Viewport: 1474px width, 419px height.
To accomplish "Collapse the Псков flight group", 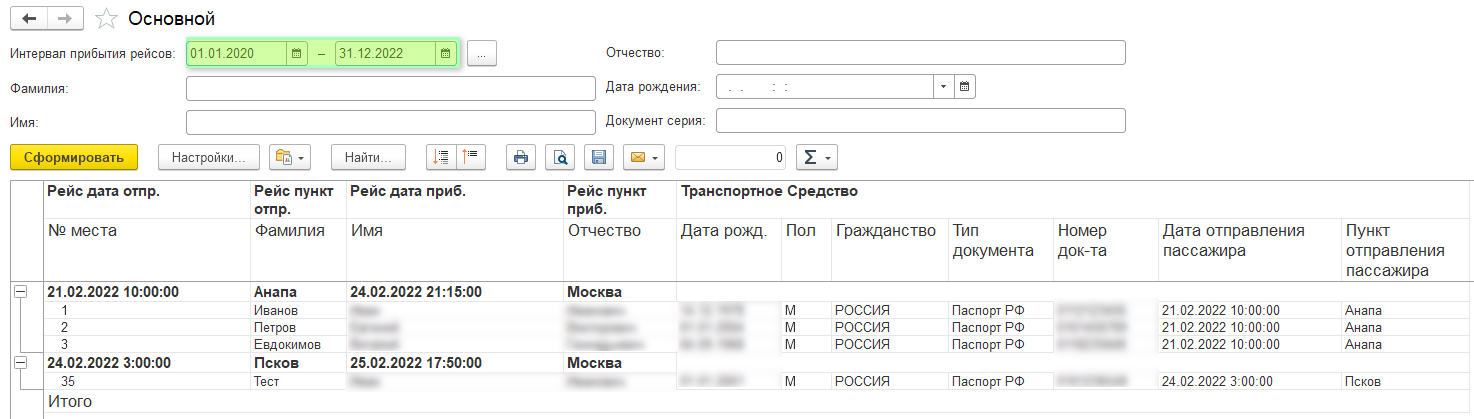I will pyautogui.click(x=19, y=362).
